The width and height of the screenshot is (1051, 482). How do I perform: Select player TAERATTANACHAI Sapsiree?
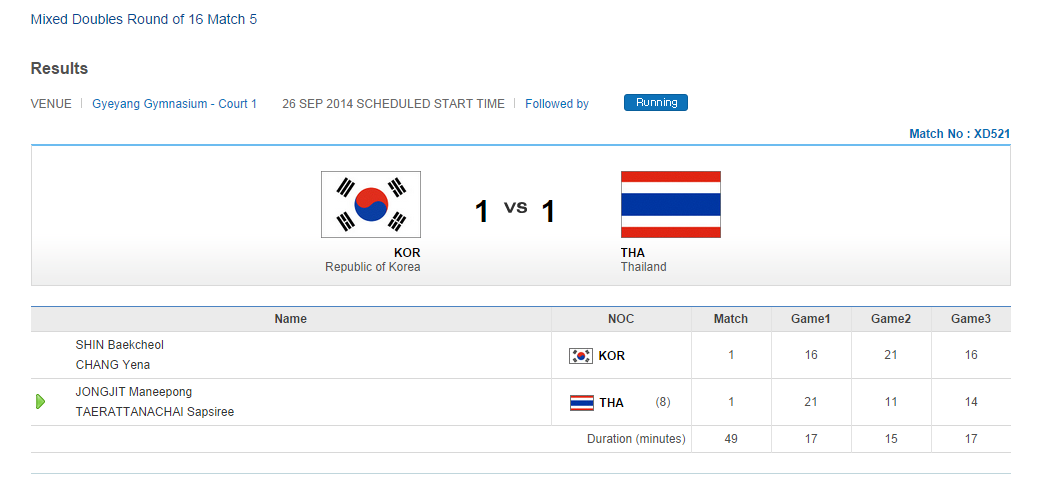click(x=155, y=412)
